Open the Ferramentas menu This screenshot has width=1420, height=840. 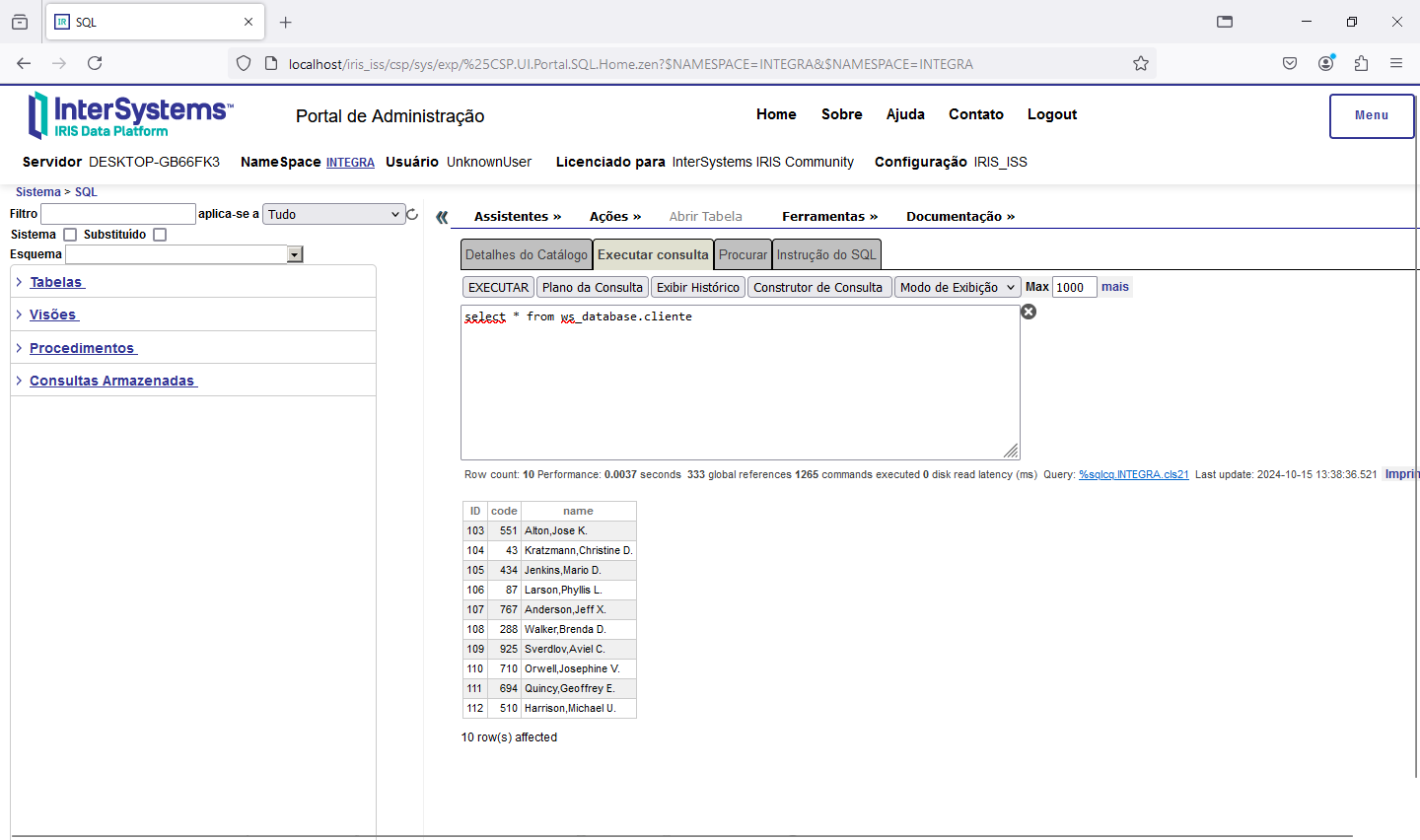pyautogui.click(x=828, y=216)
